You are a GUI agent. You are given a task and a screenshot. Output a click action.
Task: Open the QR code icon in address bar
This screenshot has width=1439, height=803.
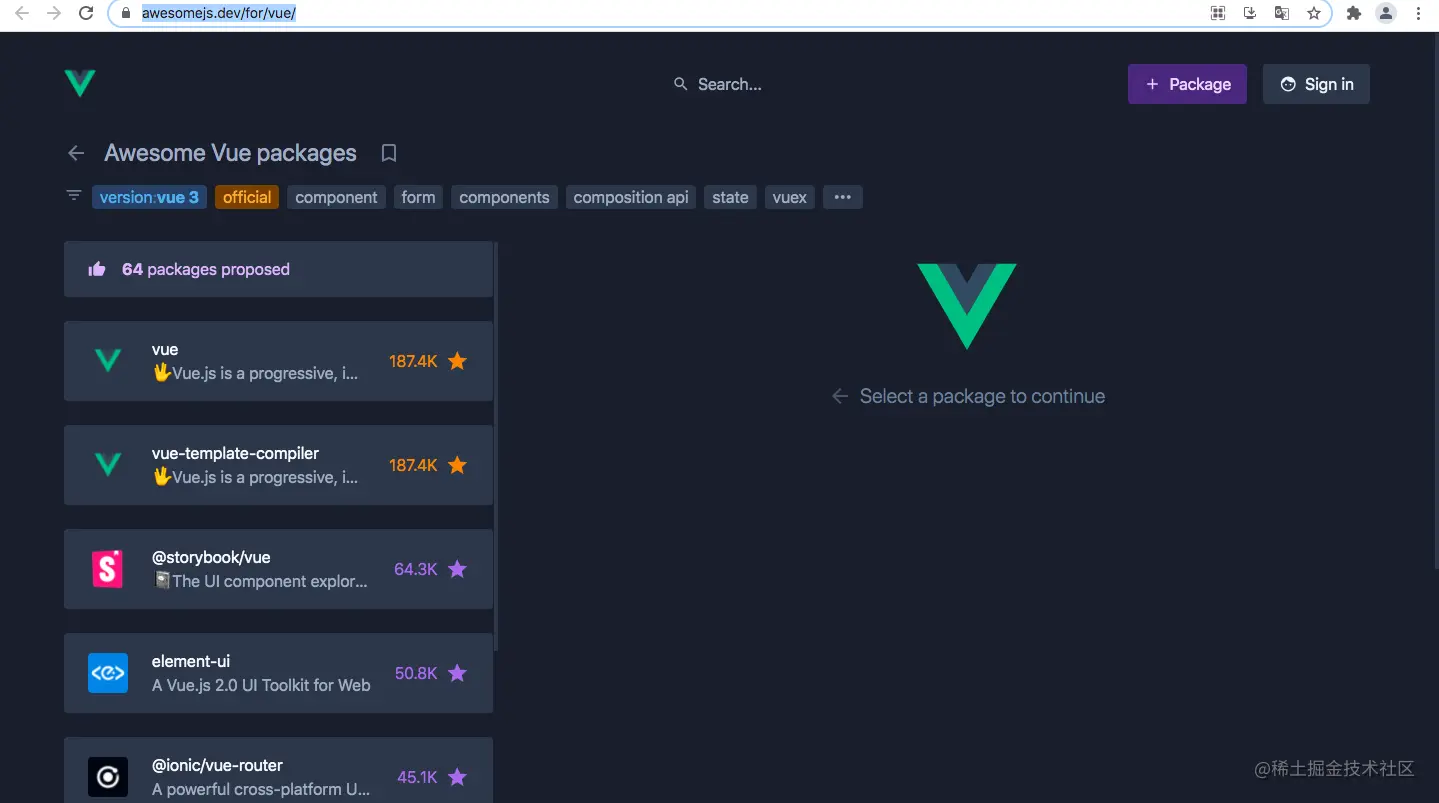[x=1218, y=13]
